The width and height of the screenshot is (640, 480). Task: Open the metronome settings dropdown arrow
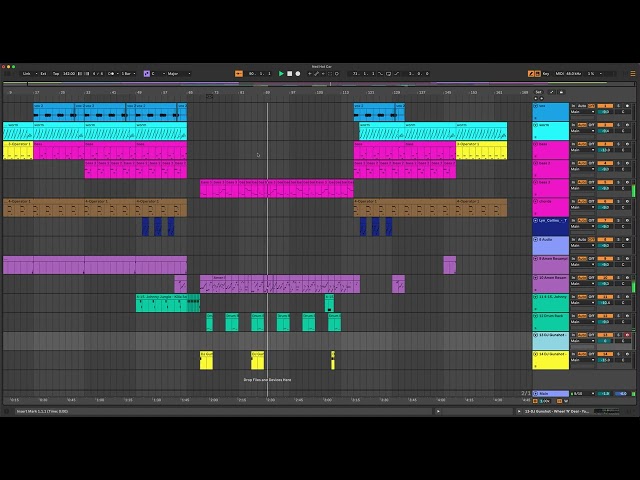118,73
